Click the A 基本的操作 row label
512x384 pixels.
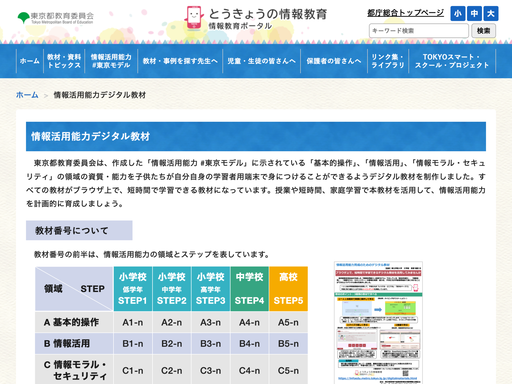(74, 322)
